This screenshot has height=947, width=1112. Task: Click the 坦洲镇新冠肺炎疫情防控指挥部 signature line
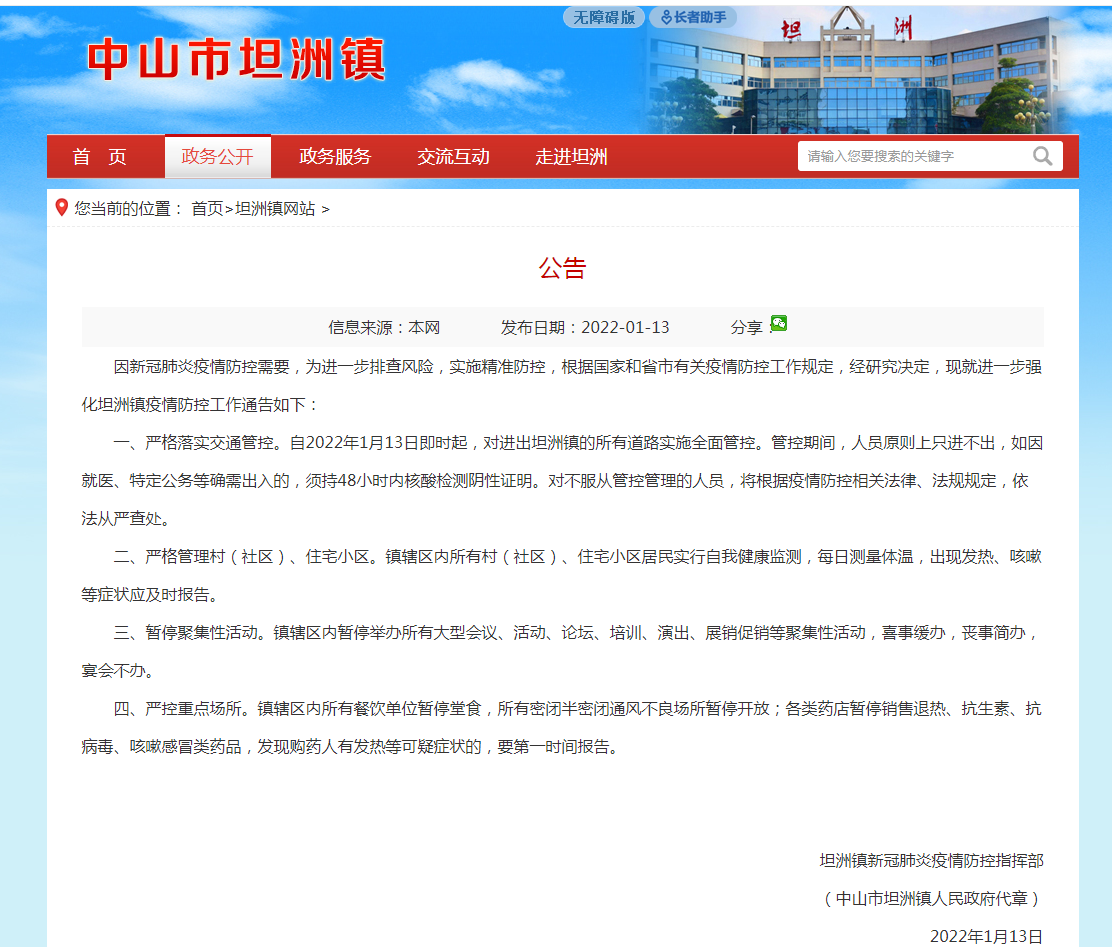click(931, 860)
